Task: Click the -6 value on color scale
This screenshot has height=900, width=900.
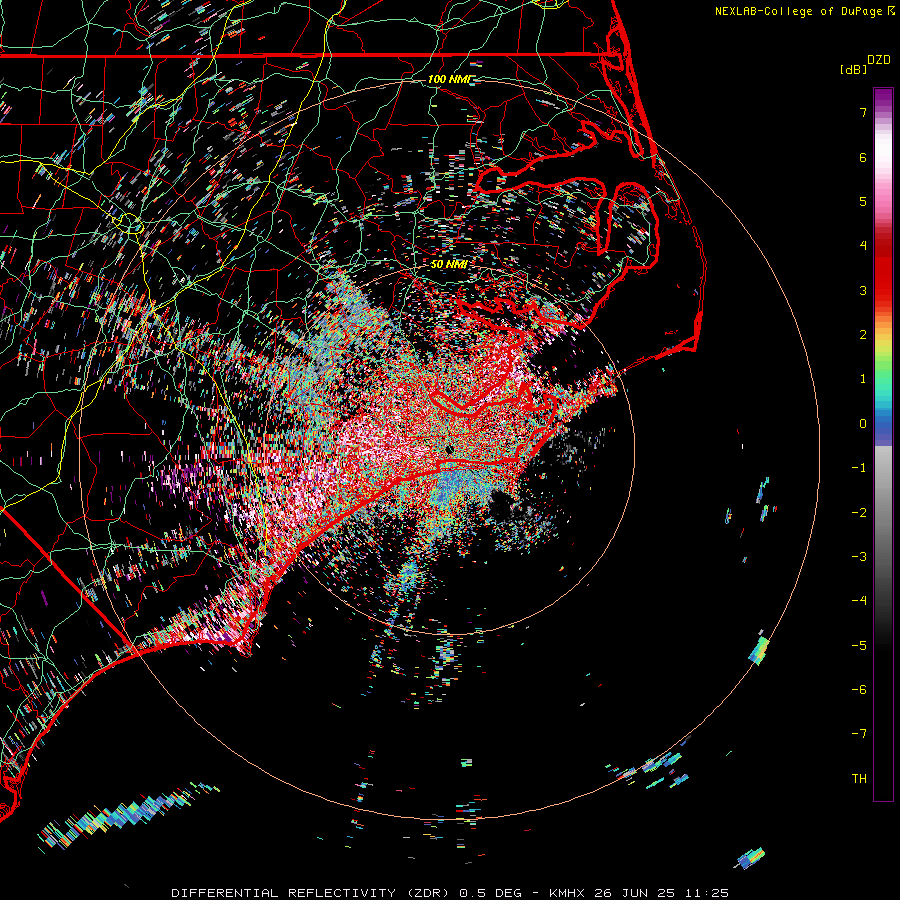Action: point(859,690)
